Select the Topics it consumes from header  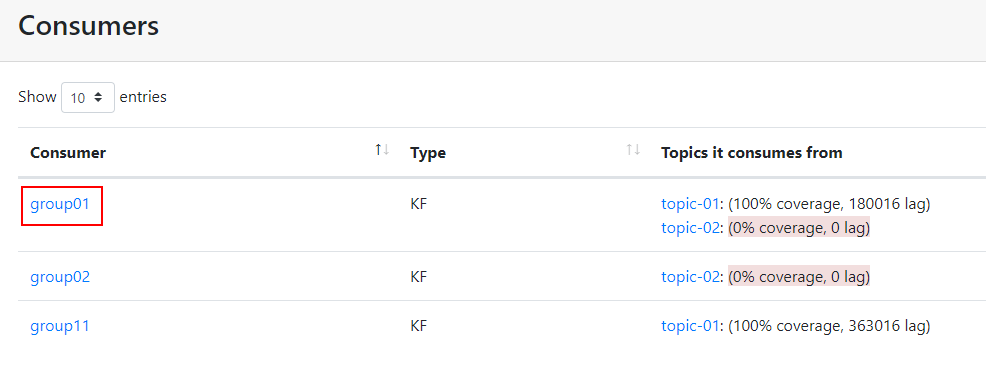tap(751, 153)
